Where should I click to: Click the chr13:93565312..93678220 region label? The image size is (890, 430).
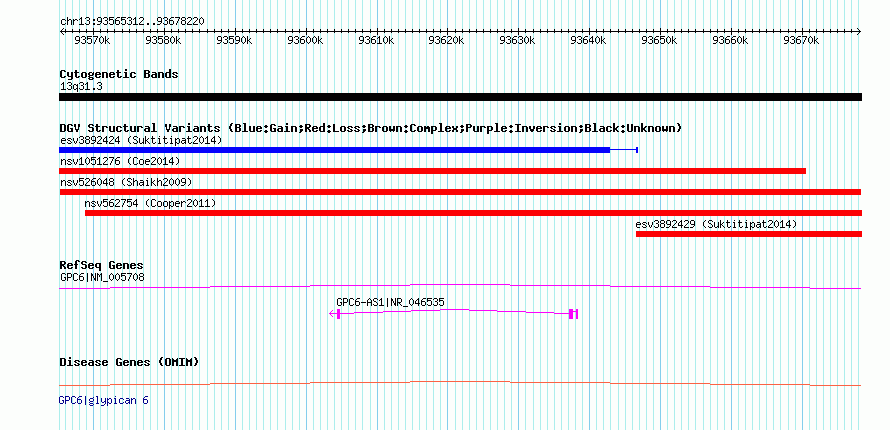132,22
